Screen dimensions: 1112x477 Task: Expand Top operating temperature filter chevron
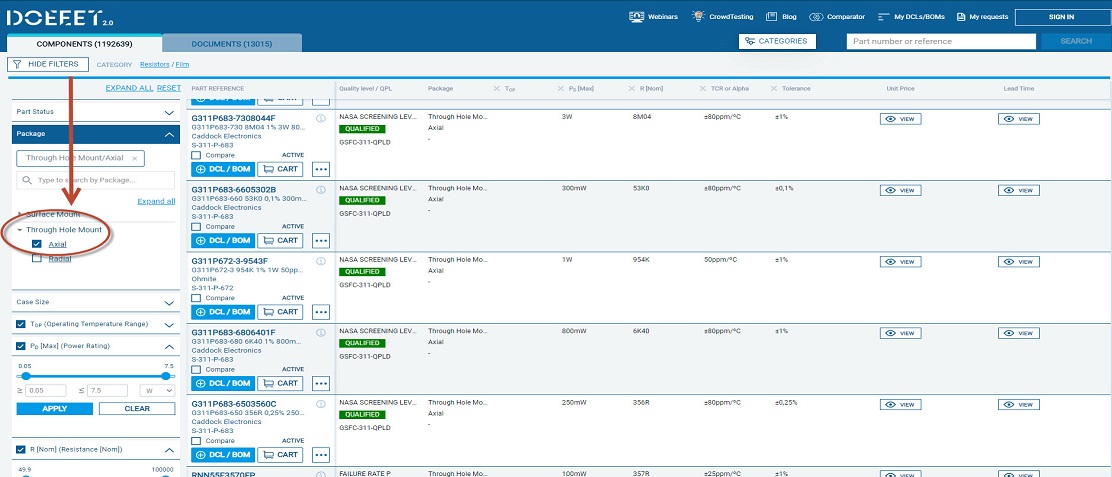point(169,325)
